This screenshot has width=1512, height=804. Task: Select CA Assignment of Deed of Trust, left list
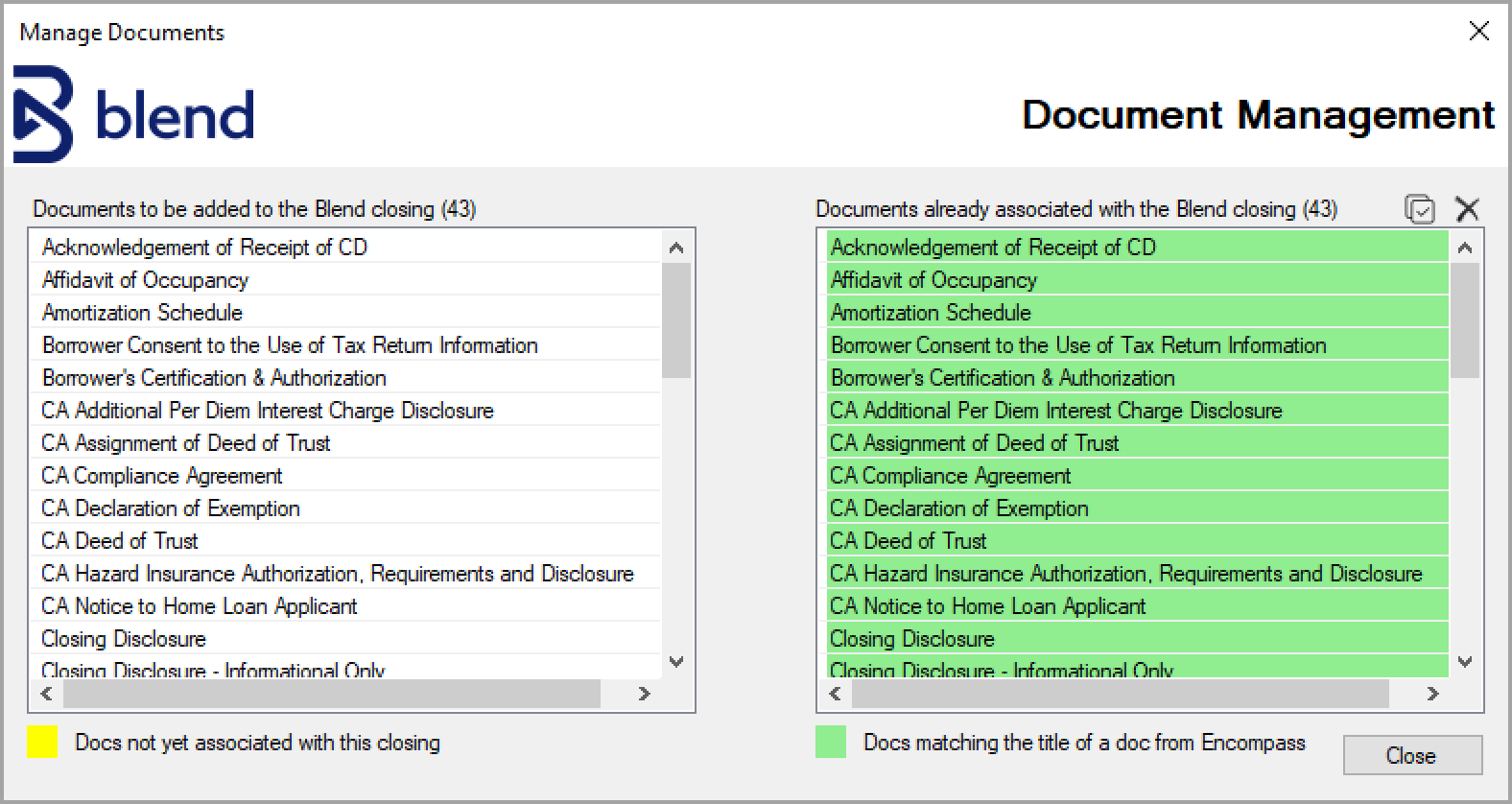coord(346,443)
